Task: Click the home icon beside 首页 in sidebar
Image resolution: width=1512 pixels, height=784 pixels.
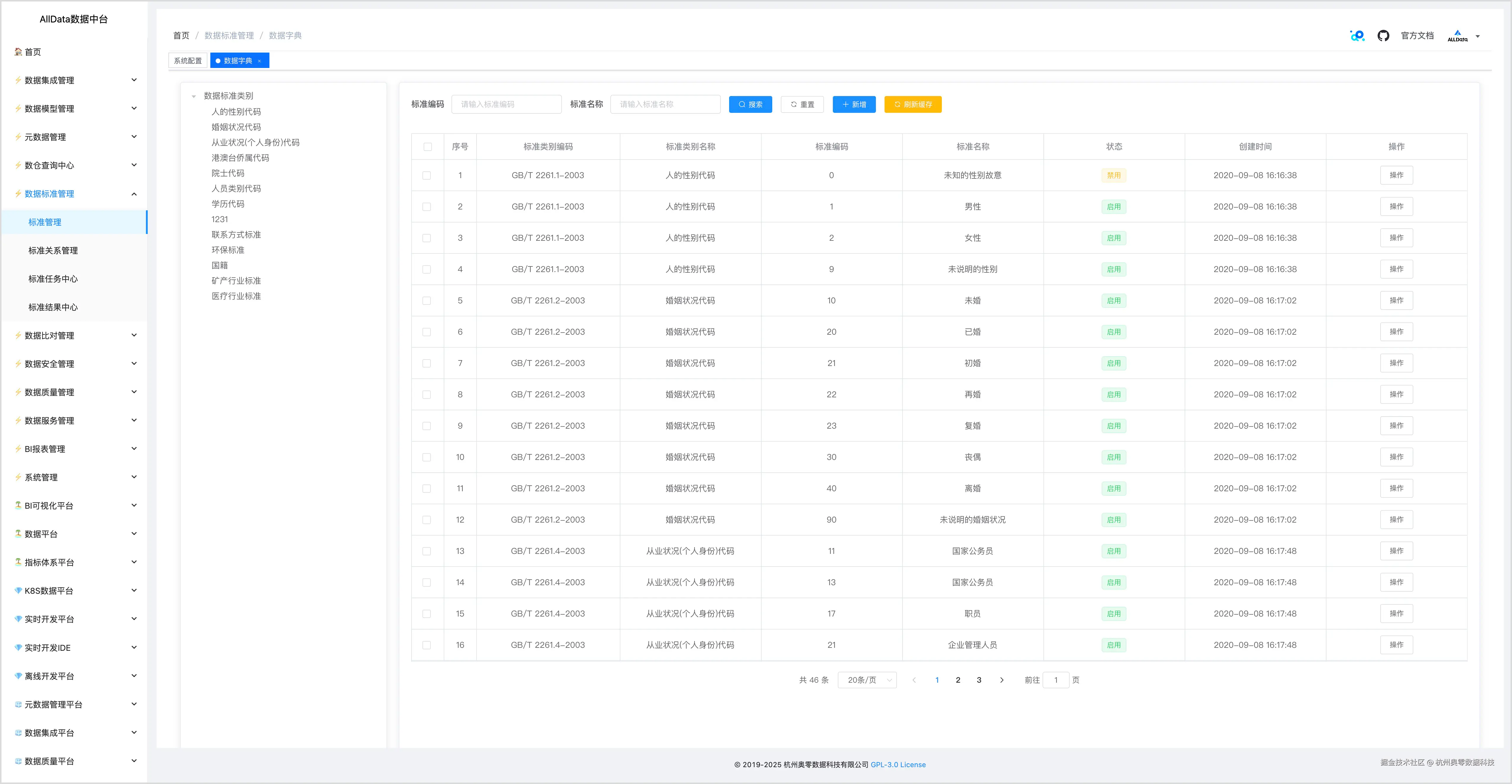Action: coord(18,52)
